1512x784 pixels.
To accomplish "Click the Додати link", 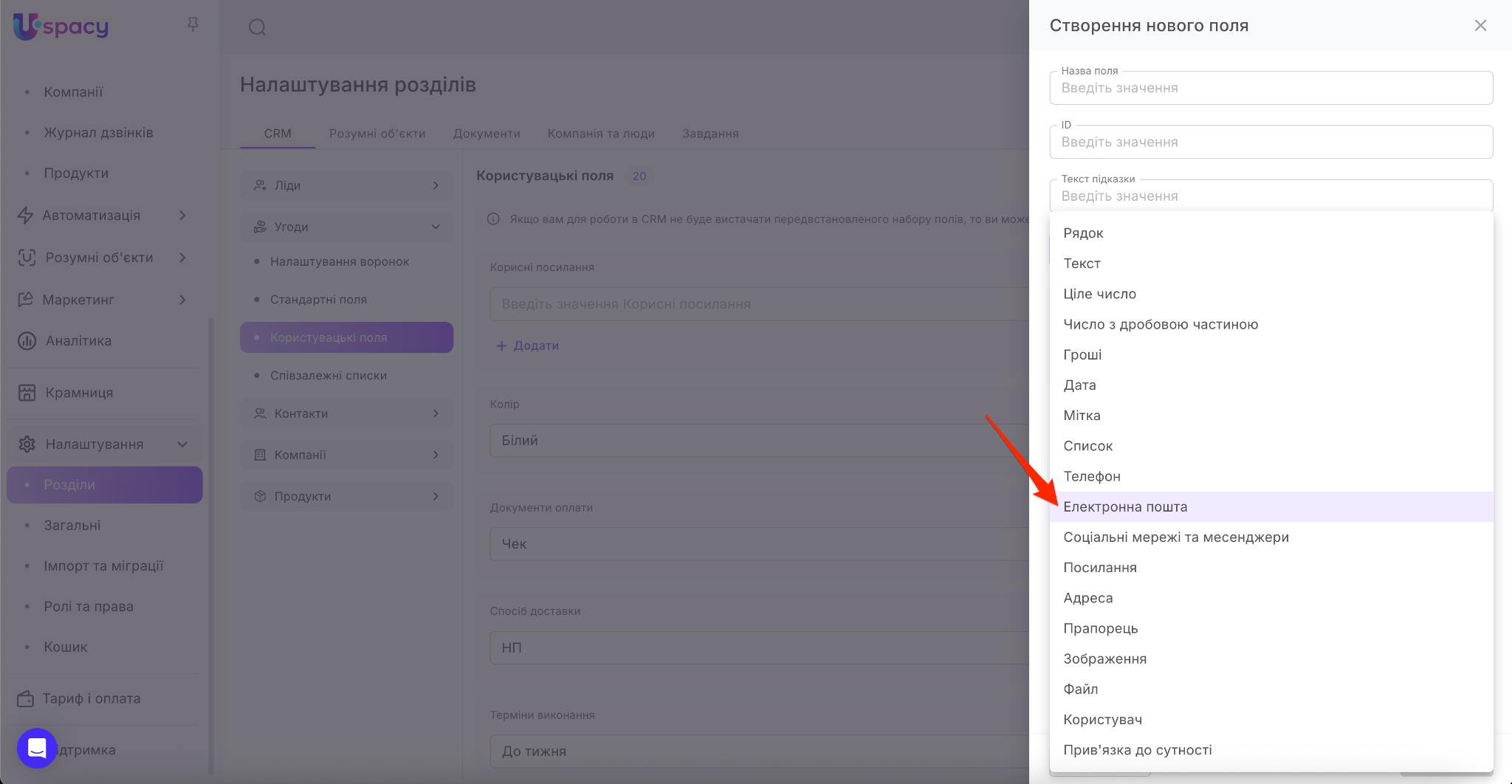I will (528, 345).
